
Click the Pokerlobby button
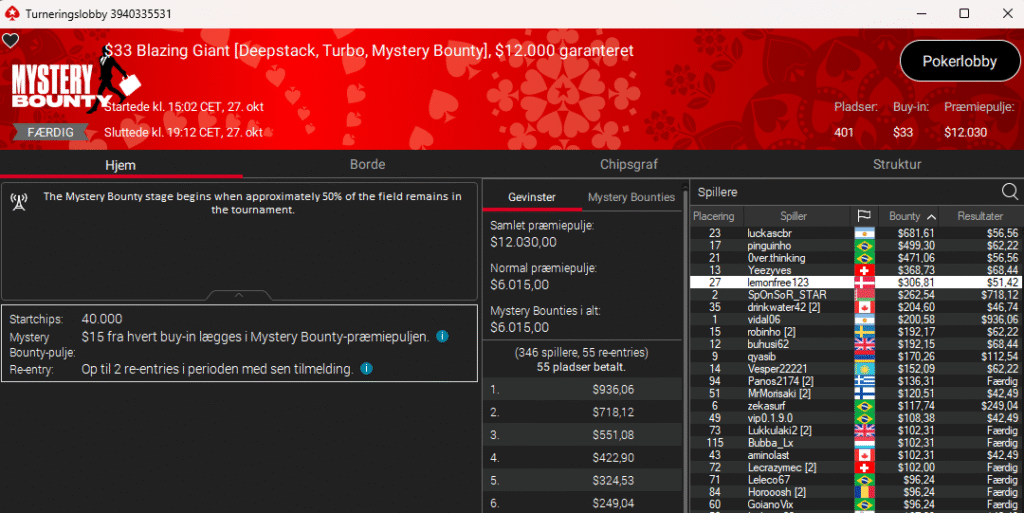959,61
